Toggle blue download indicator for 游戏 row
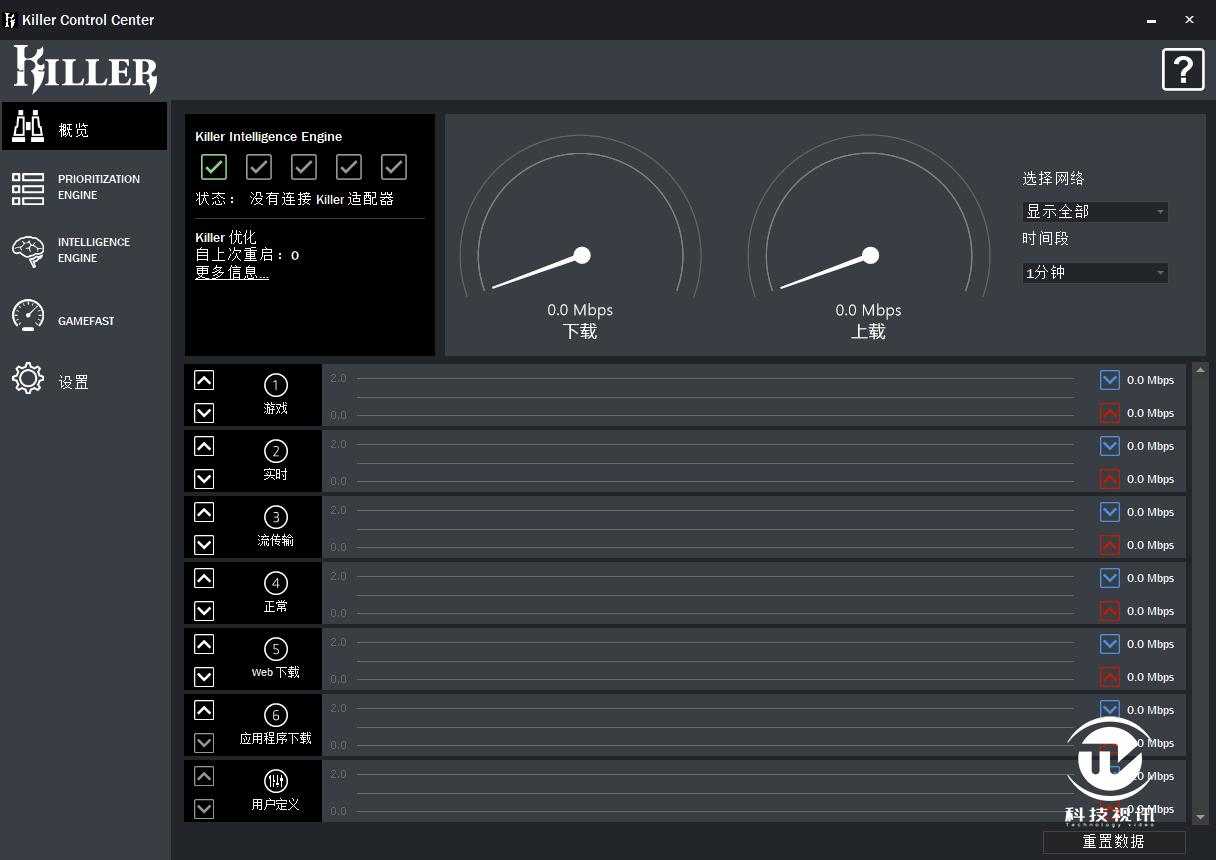Image resolution: width=1216 pixels, height=860 pixels. pos(1109,380)
